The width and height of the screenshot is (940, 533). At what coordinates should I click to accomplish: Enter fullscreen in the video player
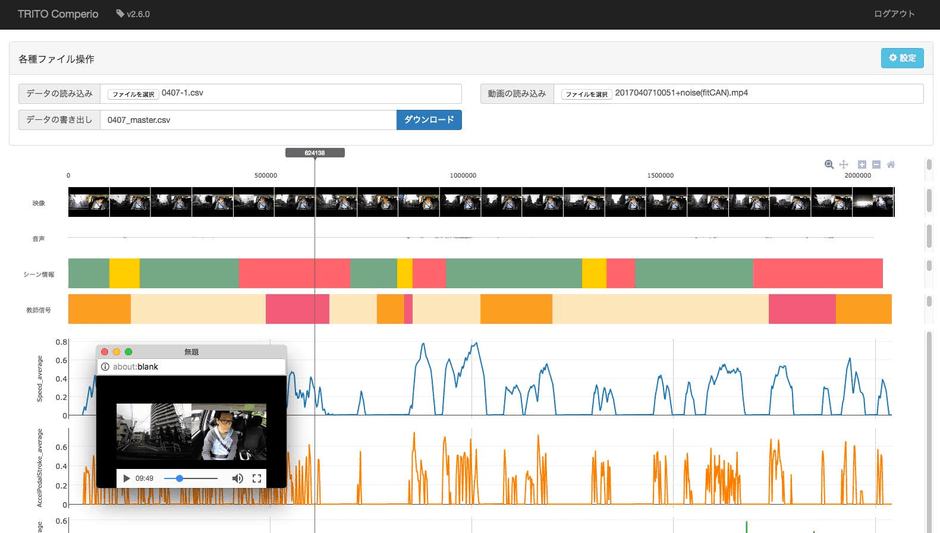click(x=257, y=479)
